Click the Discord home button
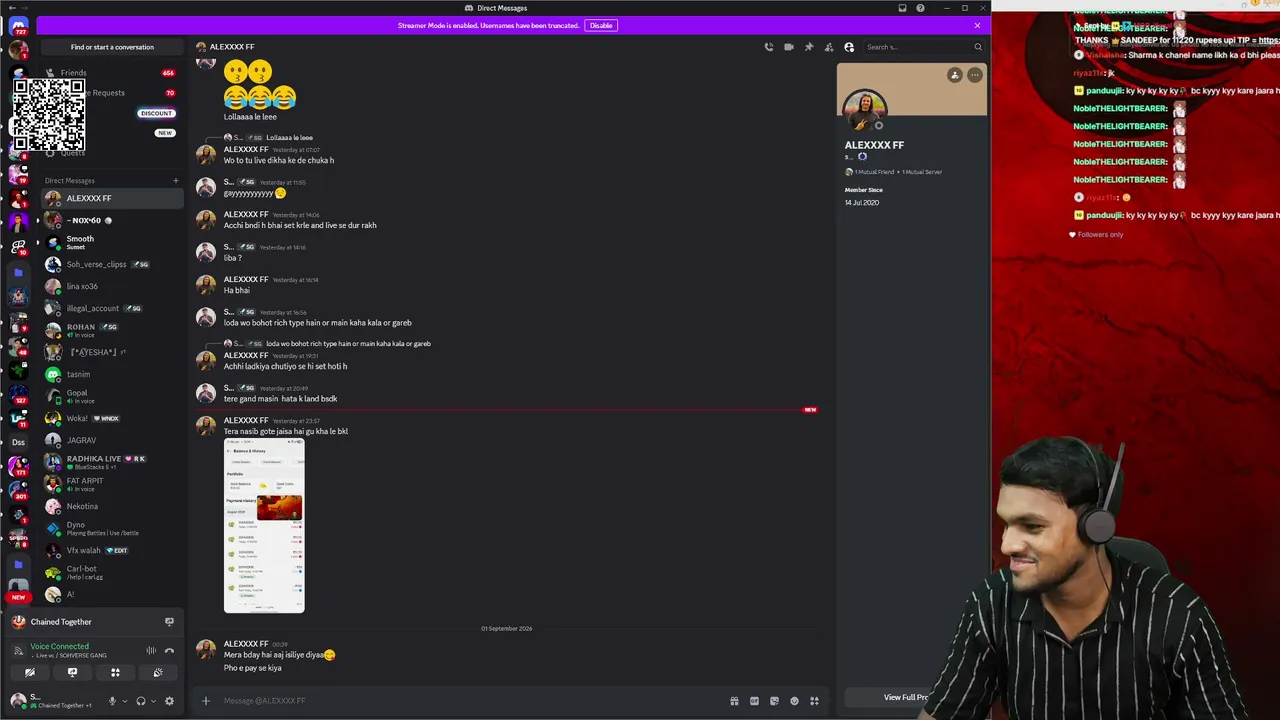 (x=18, y=27)
